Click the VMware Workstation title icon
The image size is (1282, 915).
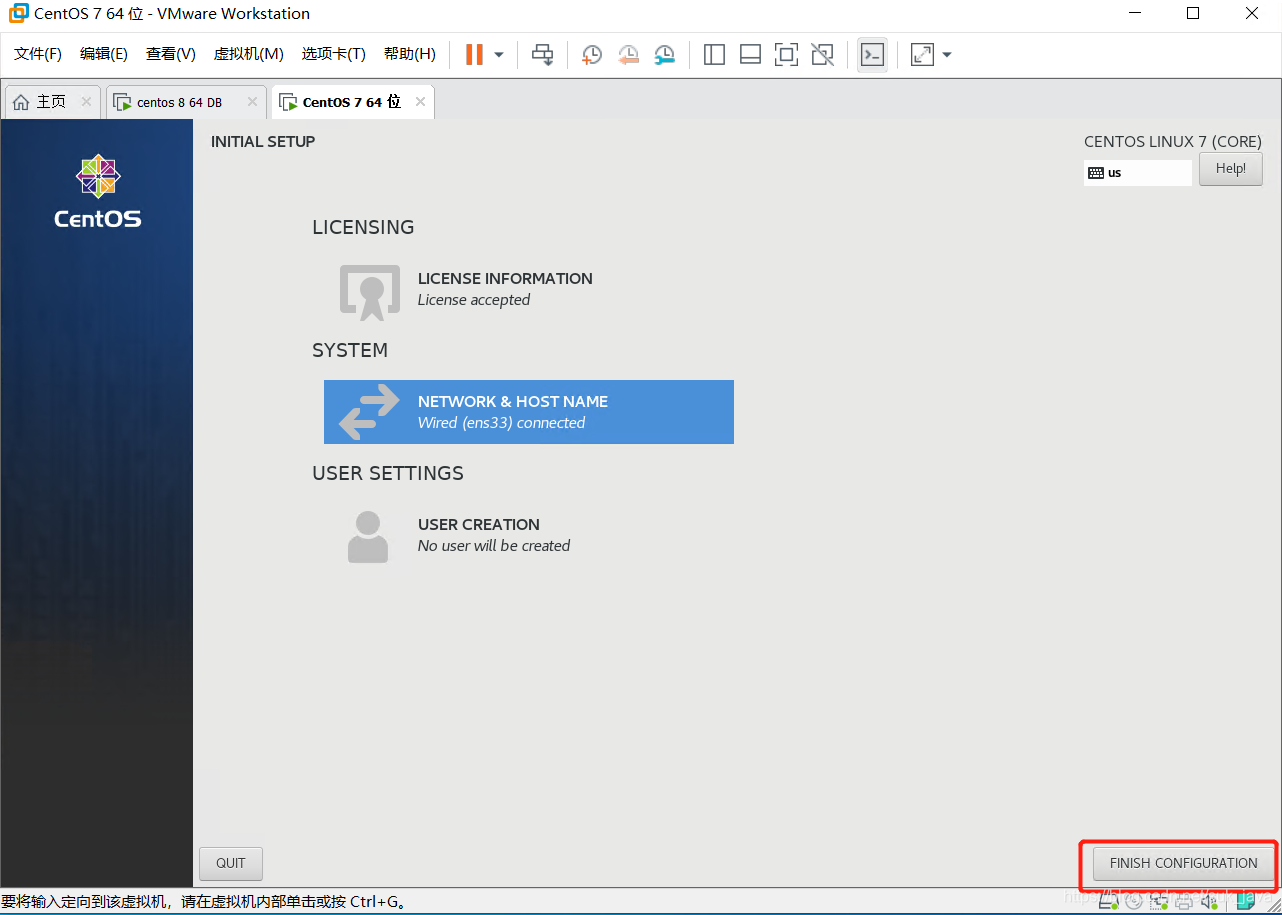tap(19, 14)
